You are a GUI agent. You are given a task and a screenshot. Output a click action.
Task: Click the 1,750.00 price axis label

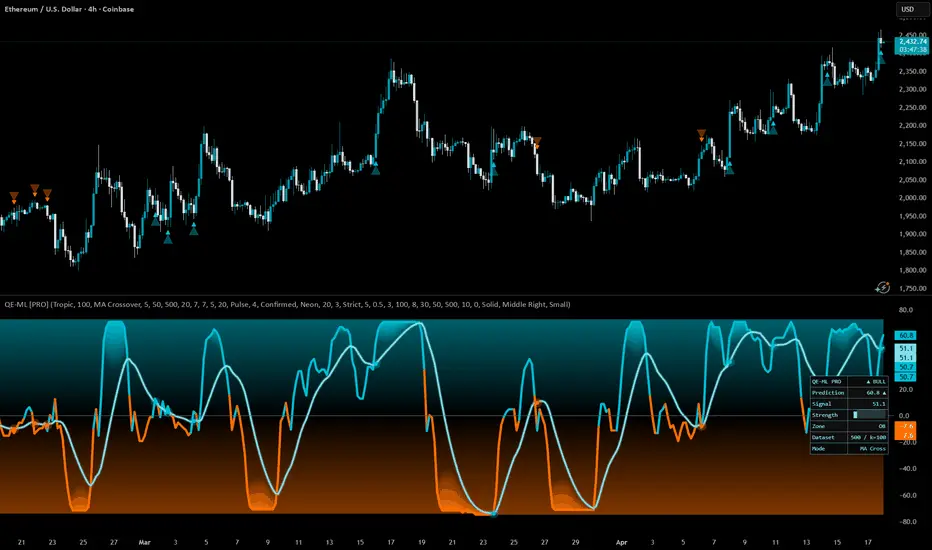[x=912, y=289]
